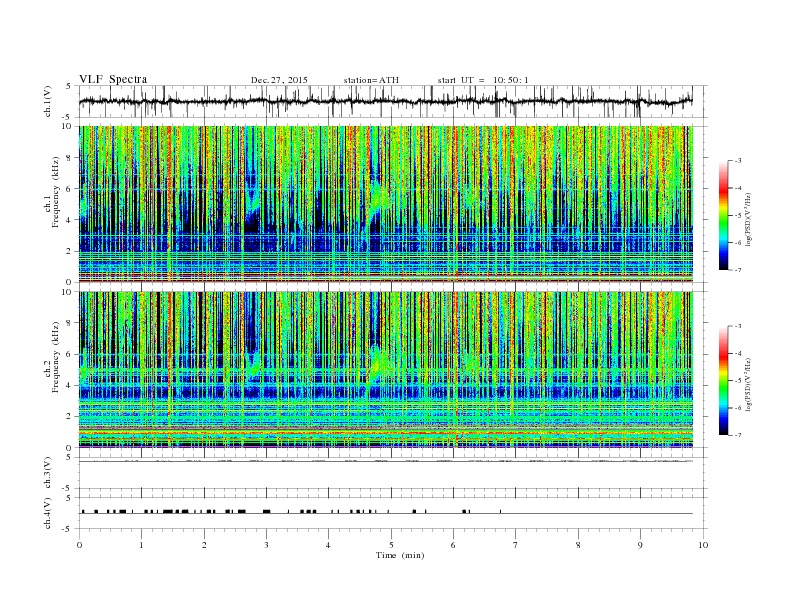Click time axis tick label "5" at the bottom
Image resolution: width=792 pixels, height=612 pixels.
(x=391, y=545)
